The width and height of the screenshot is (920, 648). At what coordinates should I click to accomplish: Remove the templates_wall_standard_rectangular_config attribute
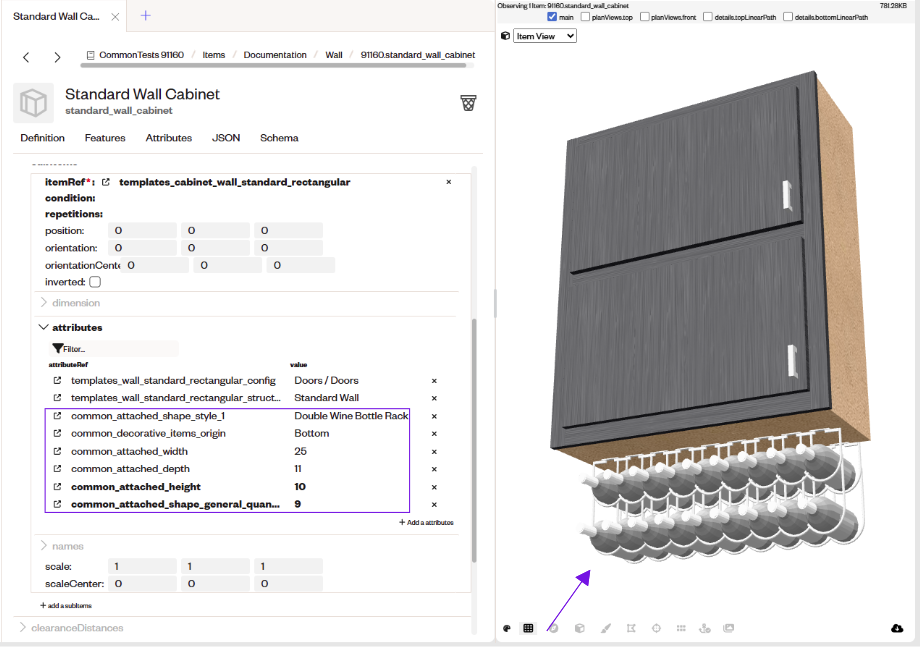tap(434, 381)
